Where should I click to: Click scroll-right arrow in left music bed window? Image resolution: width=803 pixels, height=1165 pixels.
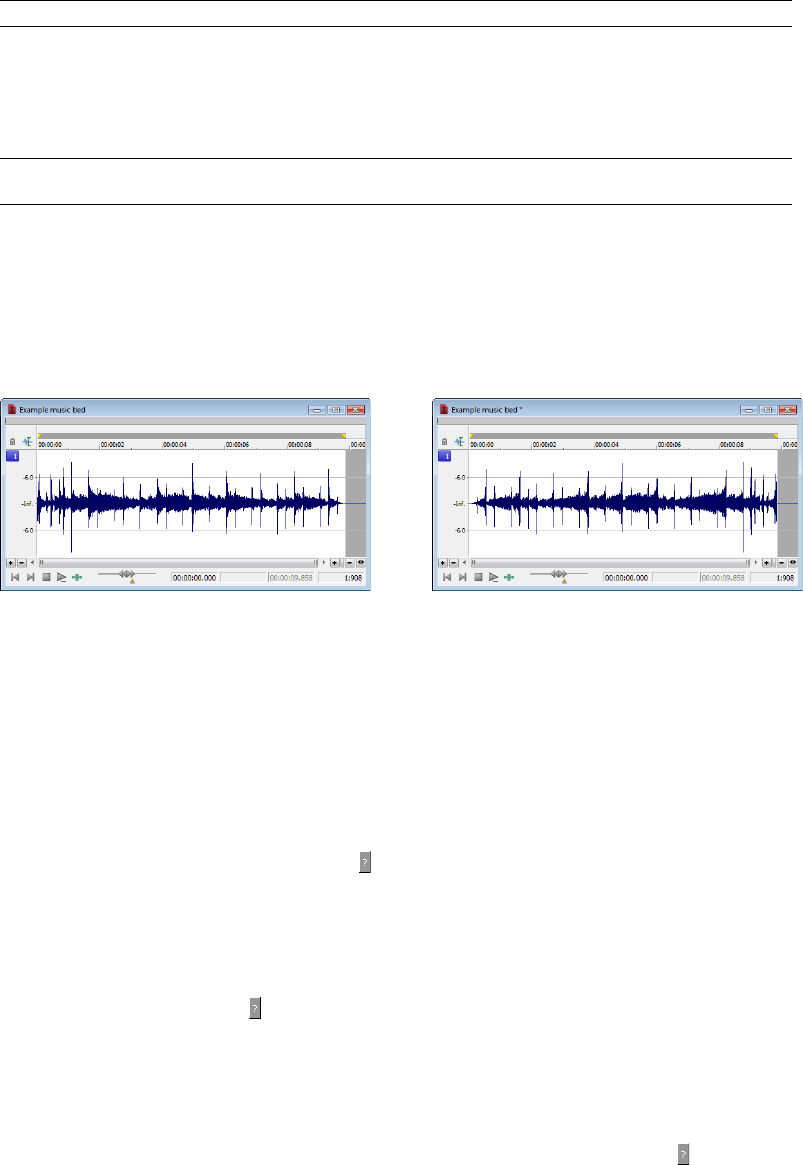pyautogui.click(x=324, y=563)
